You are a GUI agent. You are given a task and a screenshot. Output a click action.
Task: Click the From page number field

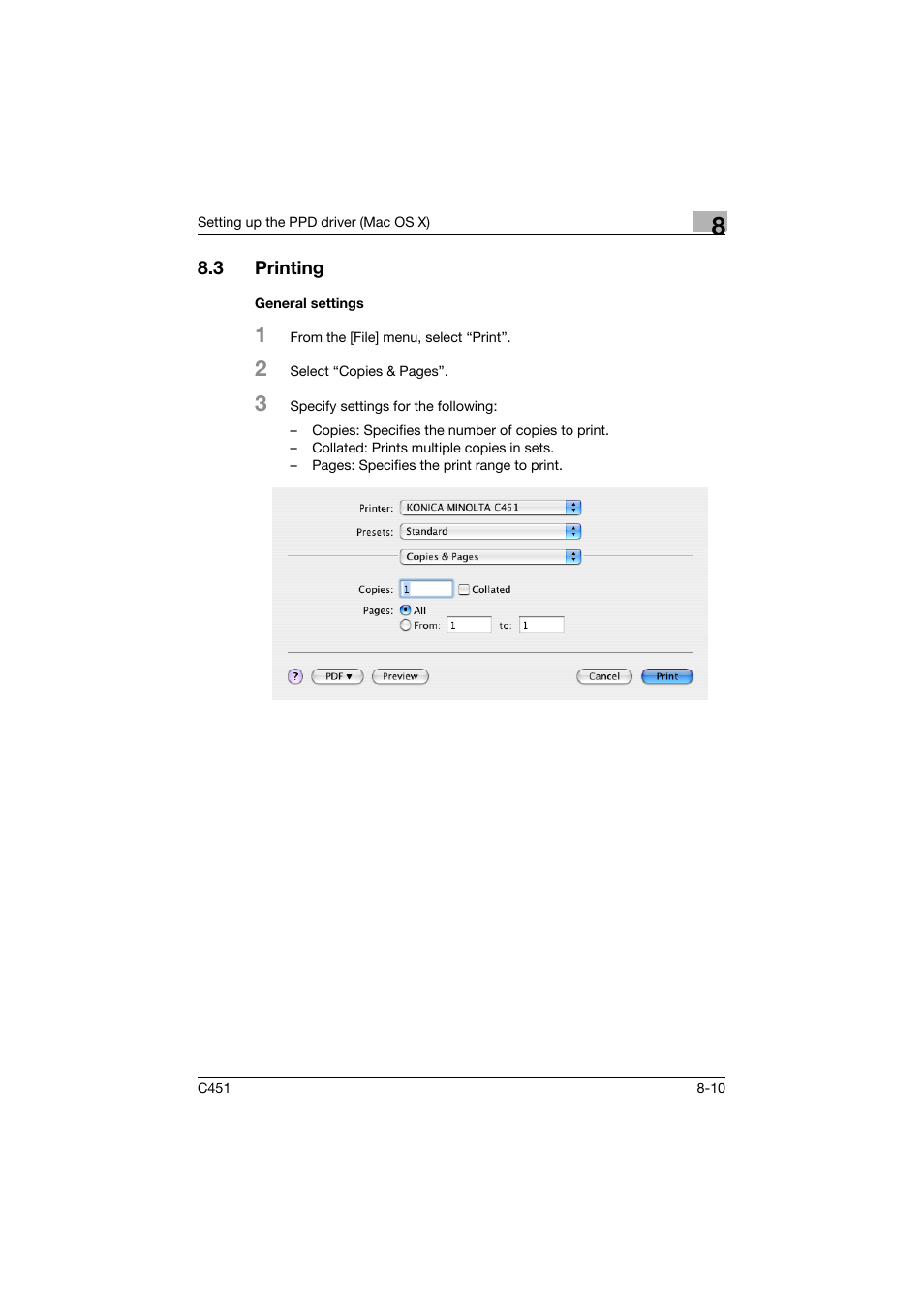[469, 625]
